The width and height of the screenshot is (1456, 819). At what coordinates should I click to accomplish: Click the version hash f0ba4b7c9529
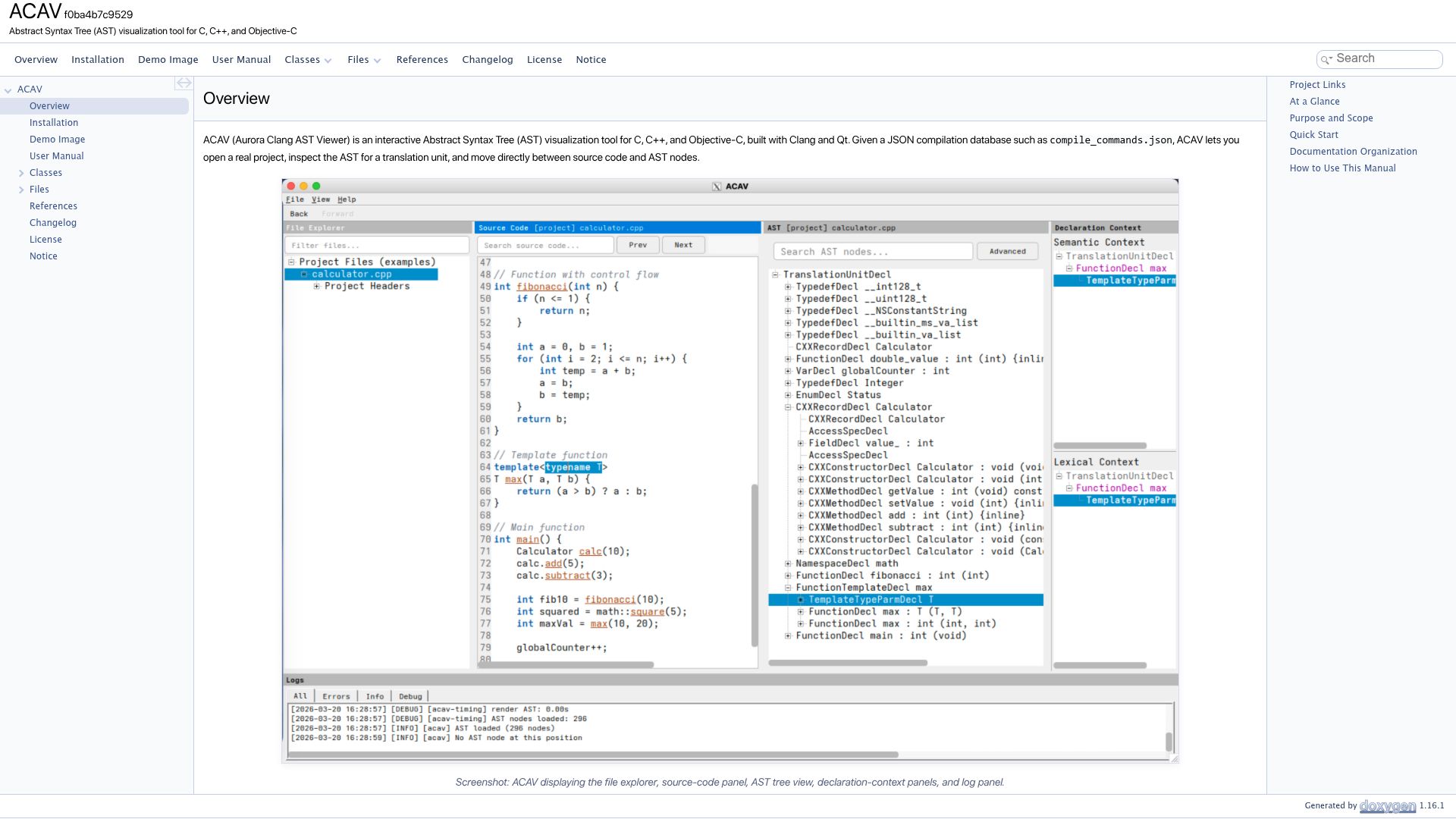[x=99, y=14]
